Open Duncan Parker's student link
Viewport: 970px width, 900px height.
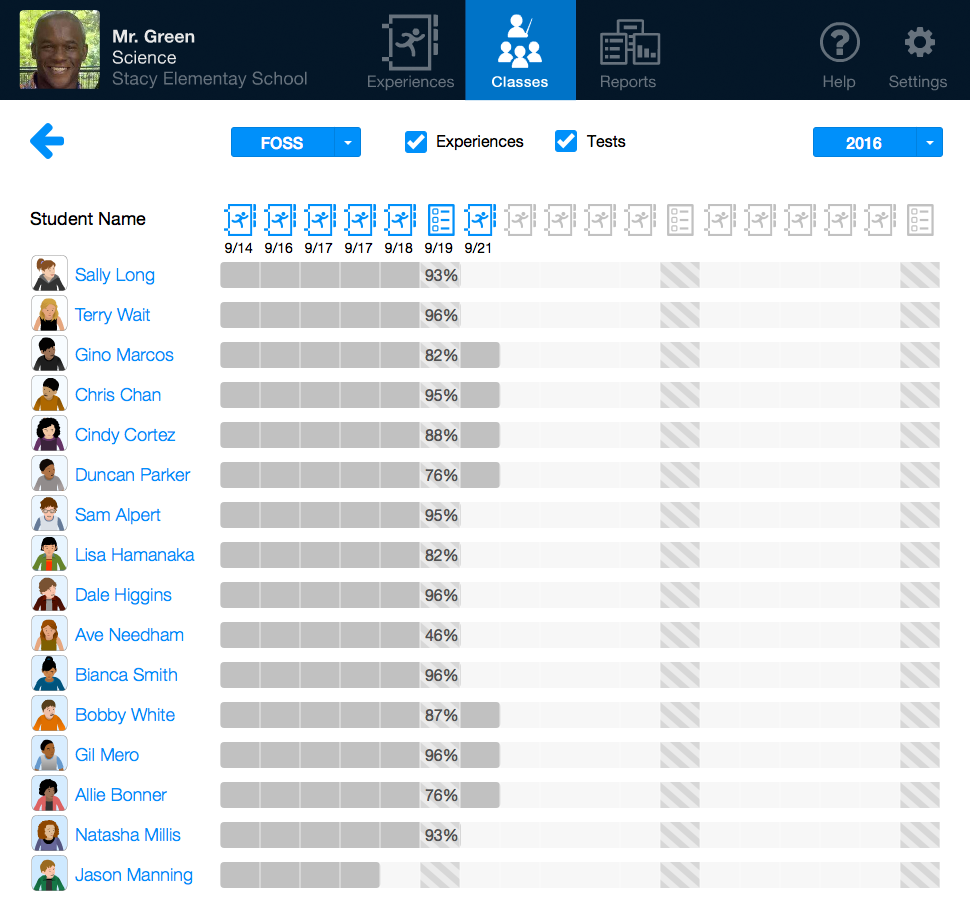pos(132,475)
